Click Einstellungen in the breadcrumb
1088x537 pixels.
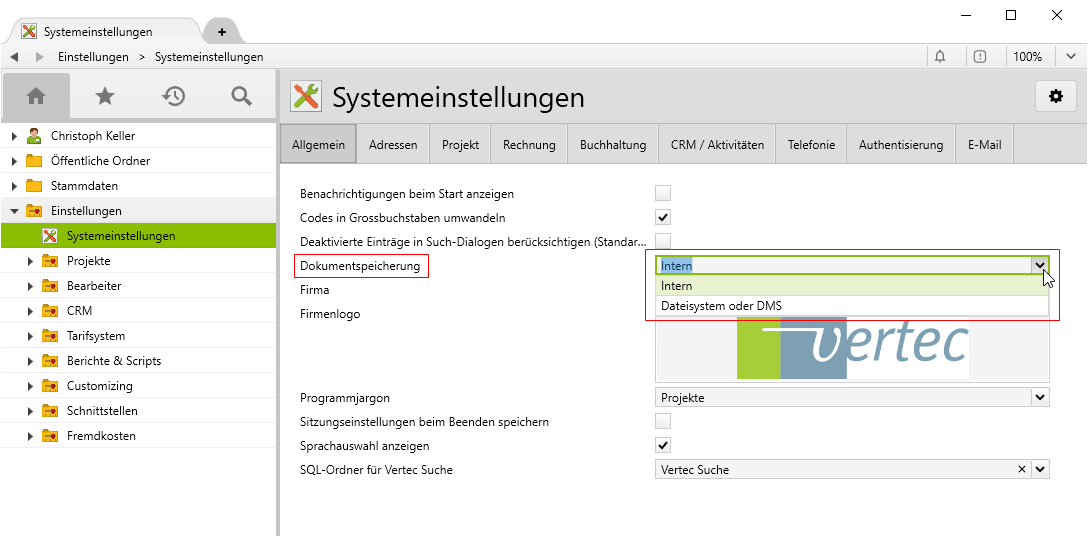93,57
